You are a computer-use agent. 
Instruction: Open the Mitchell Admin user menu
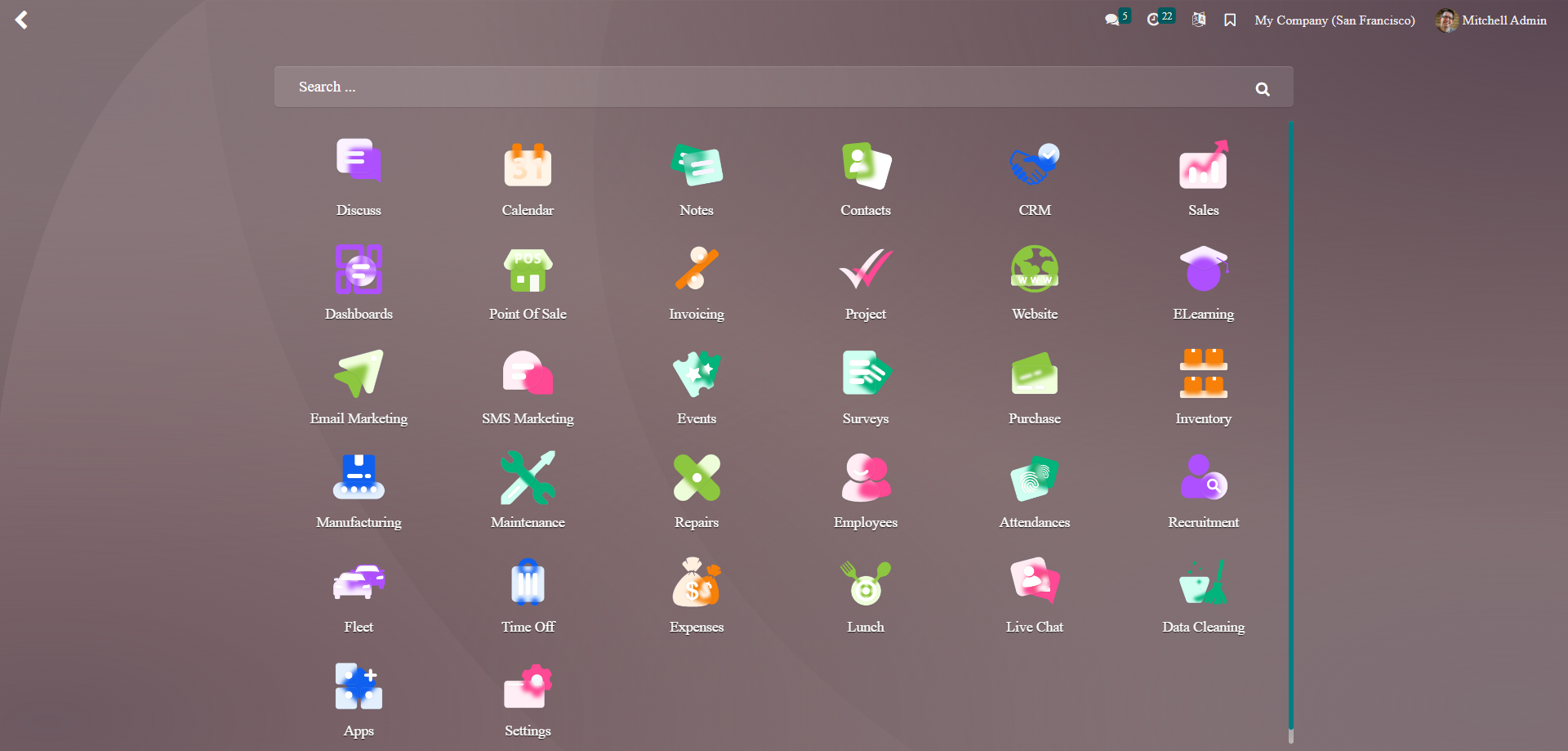coord(1491,20)
